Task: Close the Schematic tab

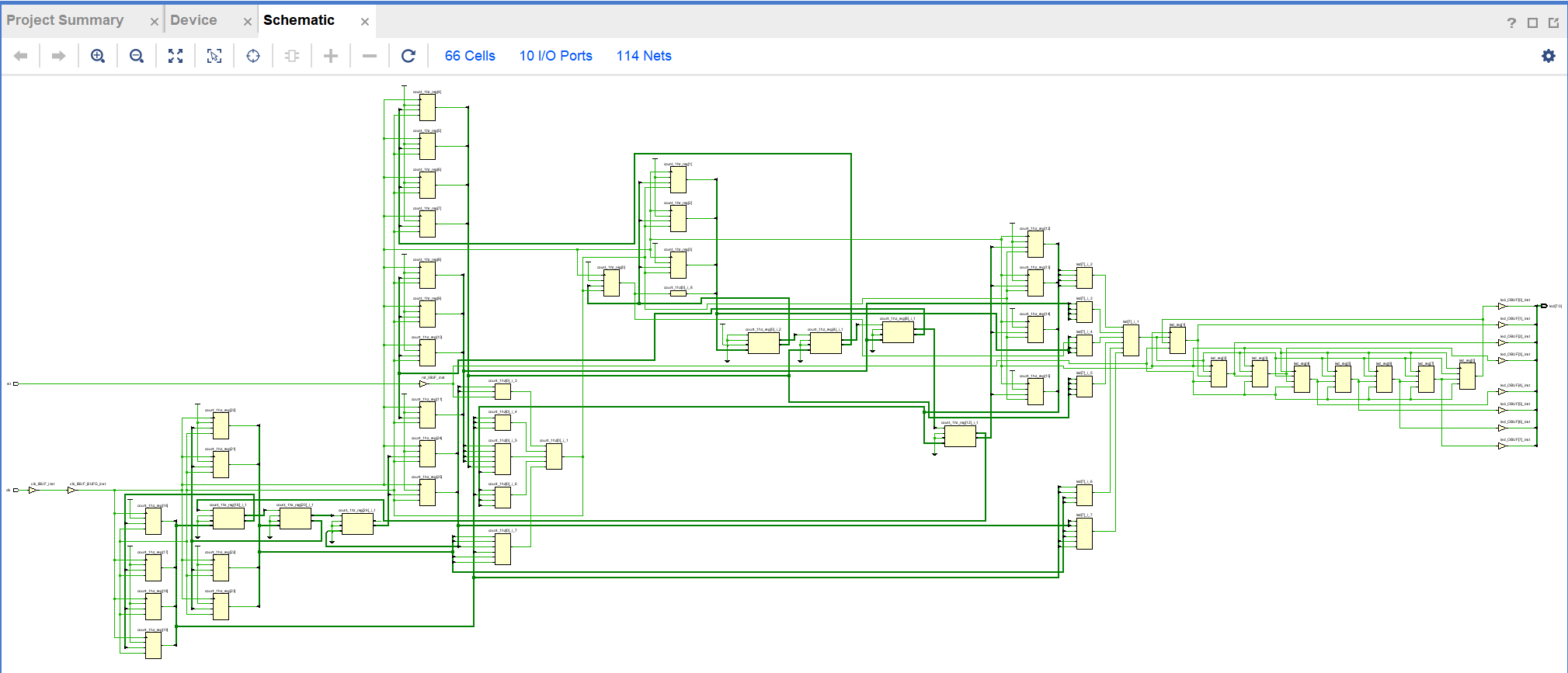Action: [x=365, y=22]
